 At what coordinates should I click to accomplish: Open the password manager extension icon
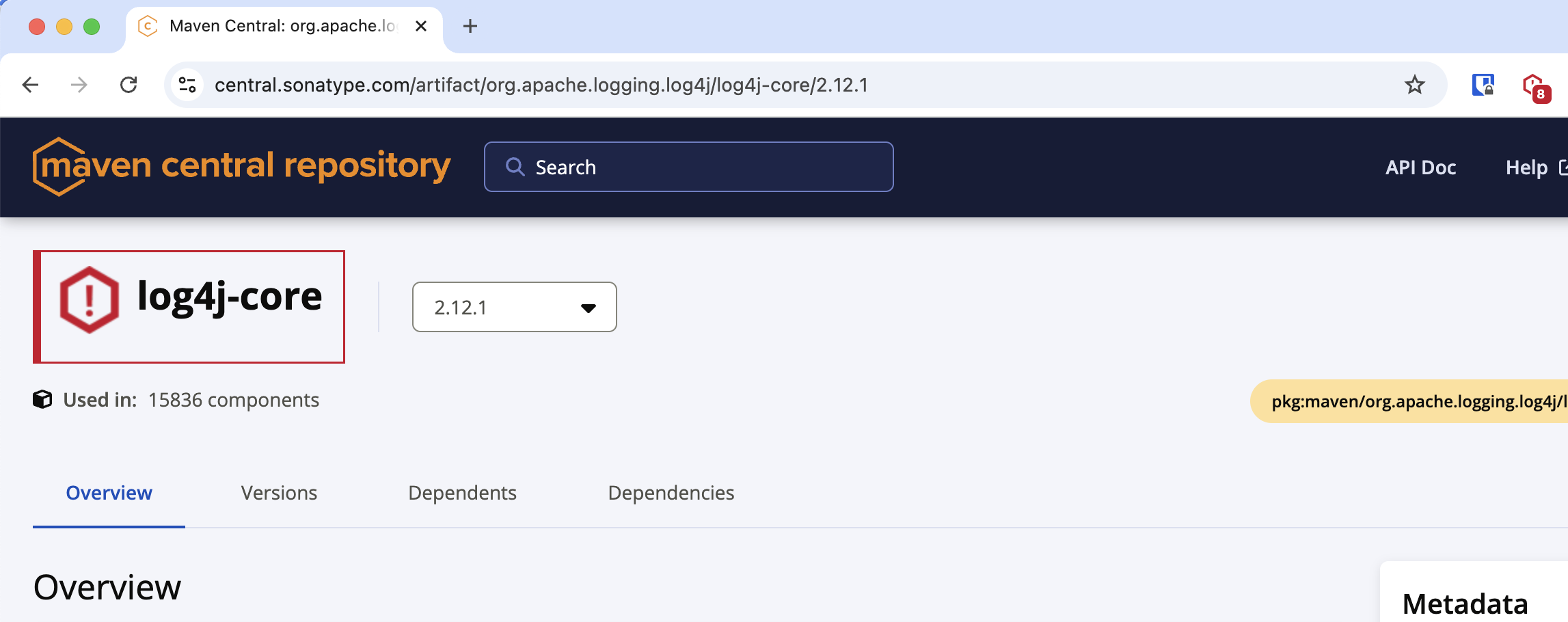1483,85
